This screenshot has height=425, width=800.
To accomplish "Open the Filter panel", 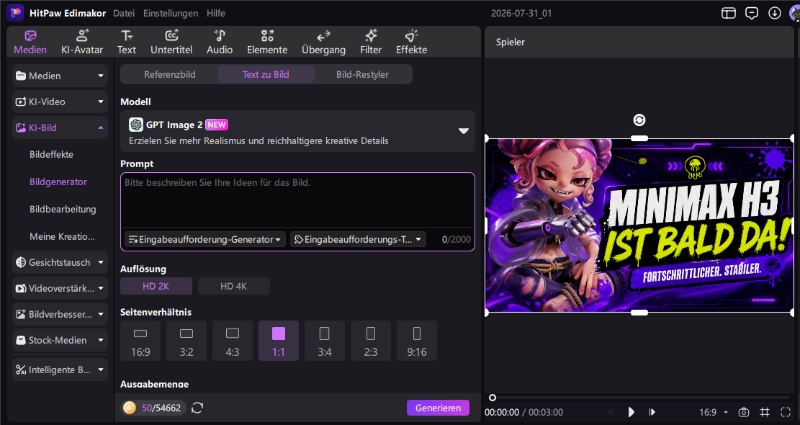I will coord(371,42).
